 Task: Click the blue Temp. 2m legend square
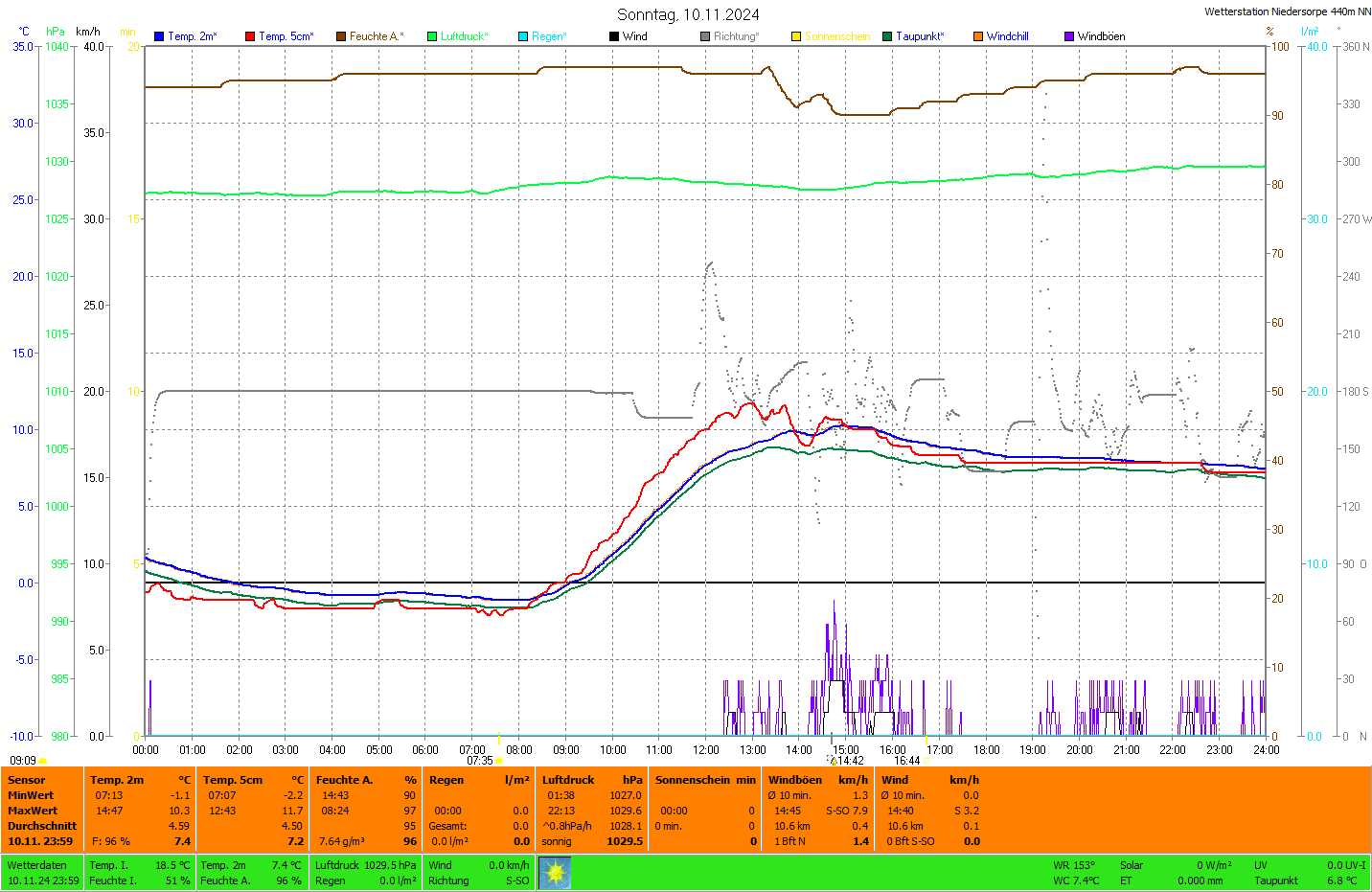159,36
